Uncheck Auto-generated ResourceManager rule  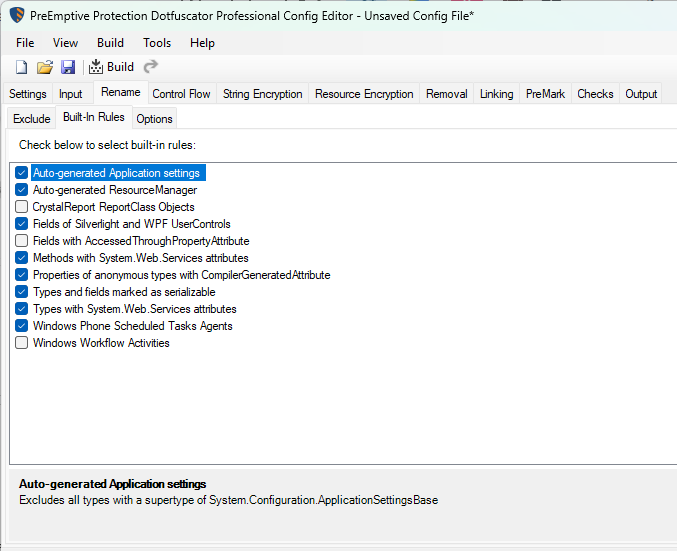(x=22, y=190)
